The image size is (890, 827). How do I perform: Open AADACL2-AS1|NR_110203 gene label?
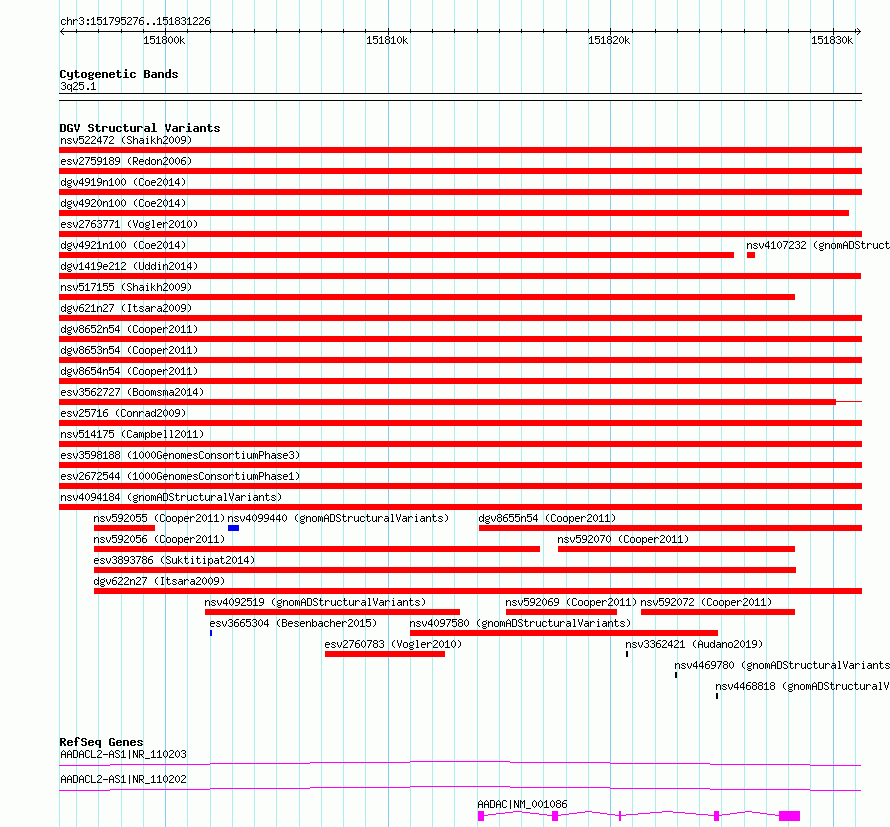pyautogui.click(x=123, y=754)
